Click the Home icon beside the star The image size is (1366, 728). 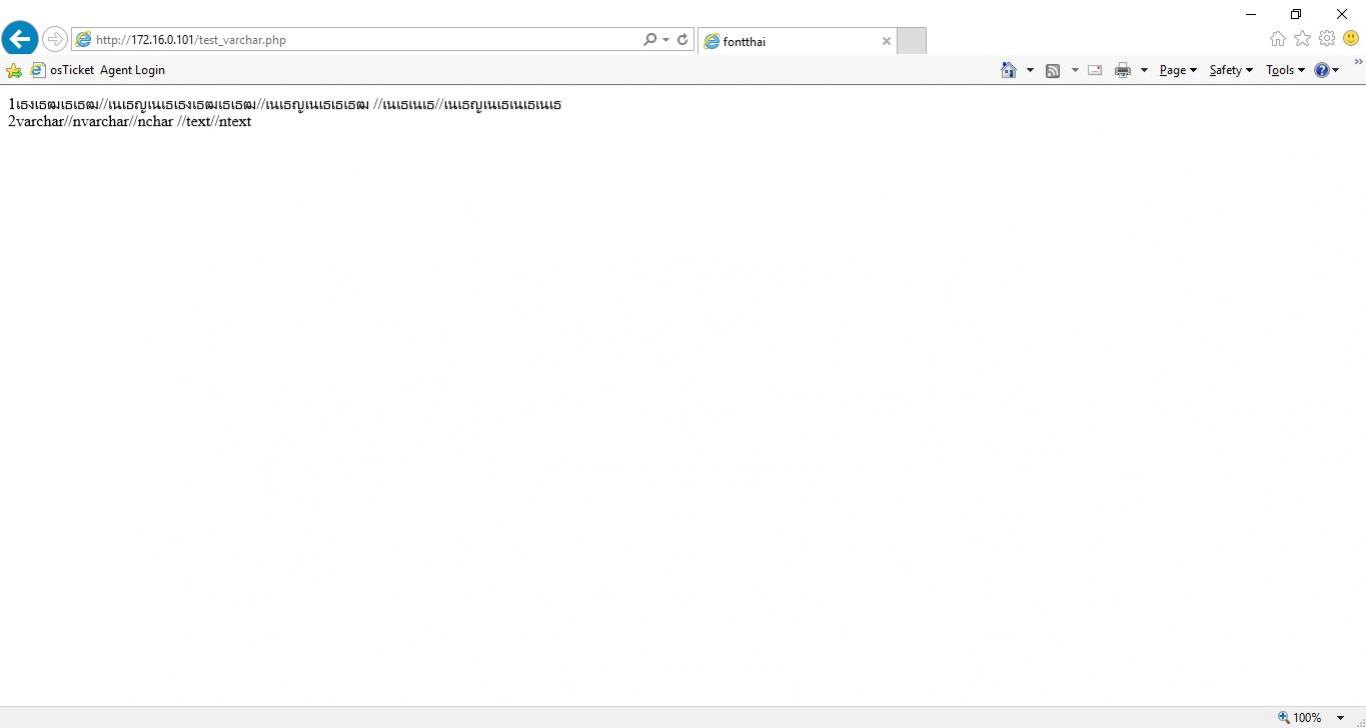(1278, 39)
